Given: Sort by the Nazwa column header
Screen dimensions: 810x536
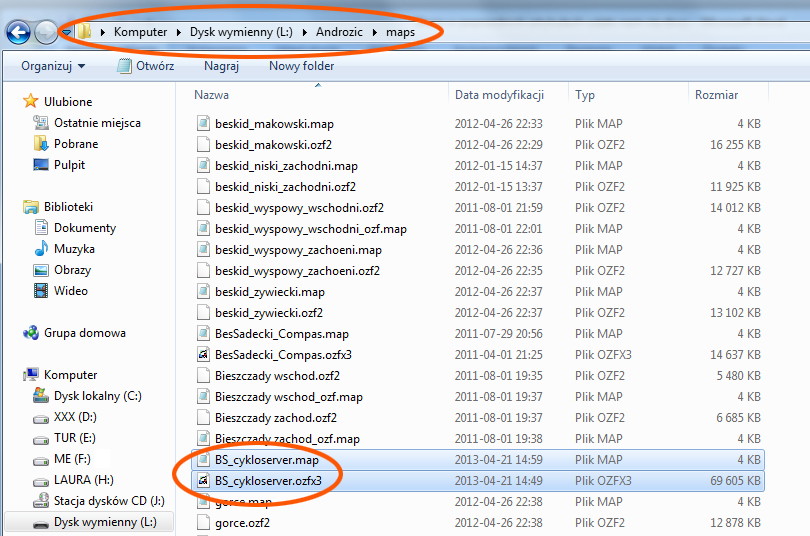Looking at the screenshot, I should [211, 95].
